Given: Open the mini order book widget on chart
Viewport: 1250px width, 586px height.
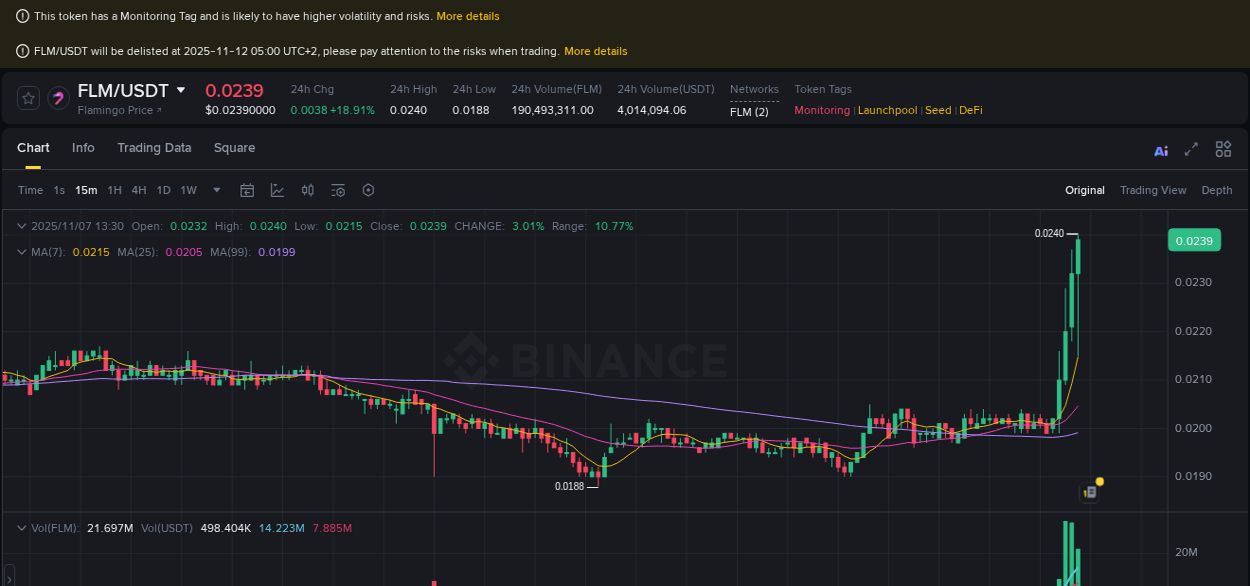Looking at the screenshot, I should 1089,492.
